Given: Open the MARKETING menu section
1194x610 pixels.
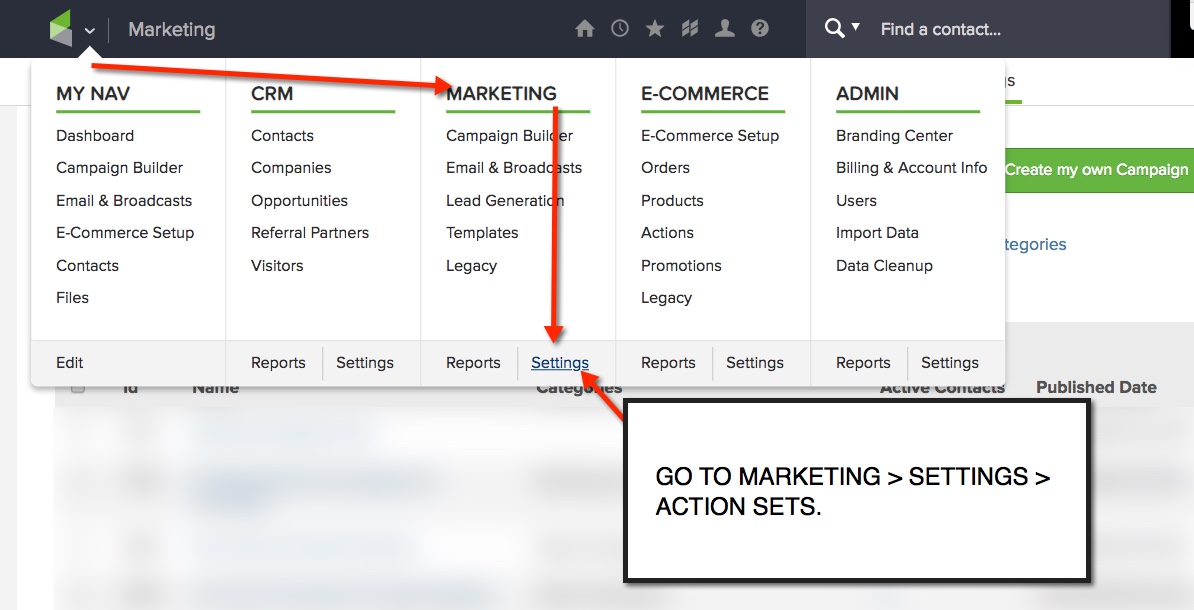Looking at the screenshot, I should tap(501, 93).
